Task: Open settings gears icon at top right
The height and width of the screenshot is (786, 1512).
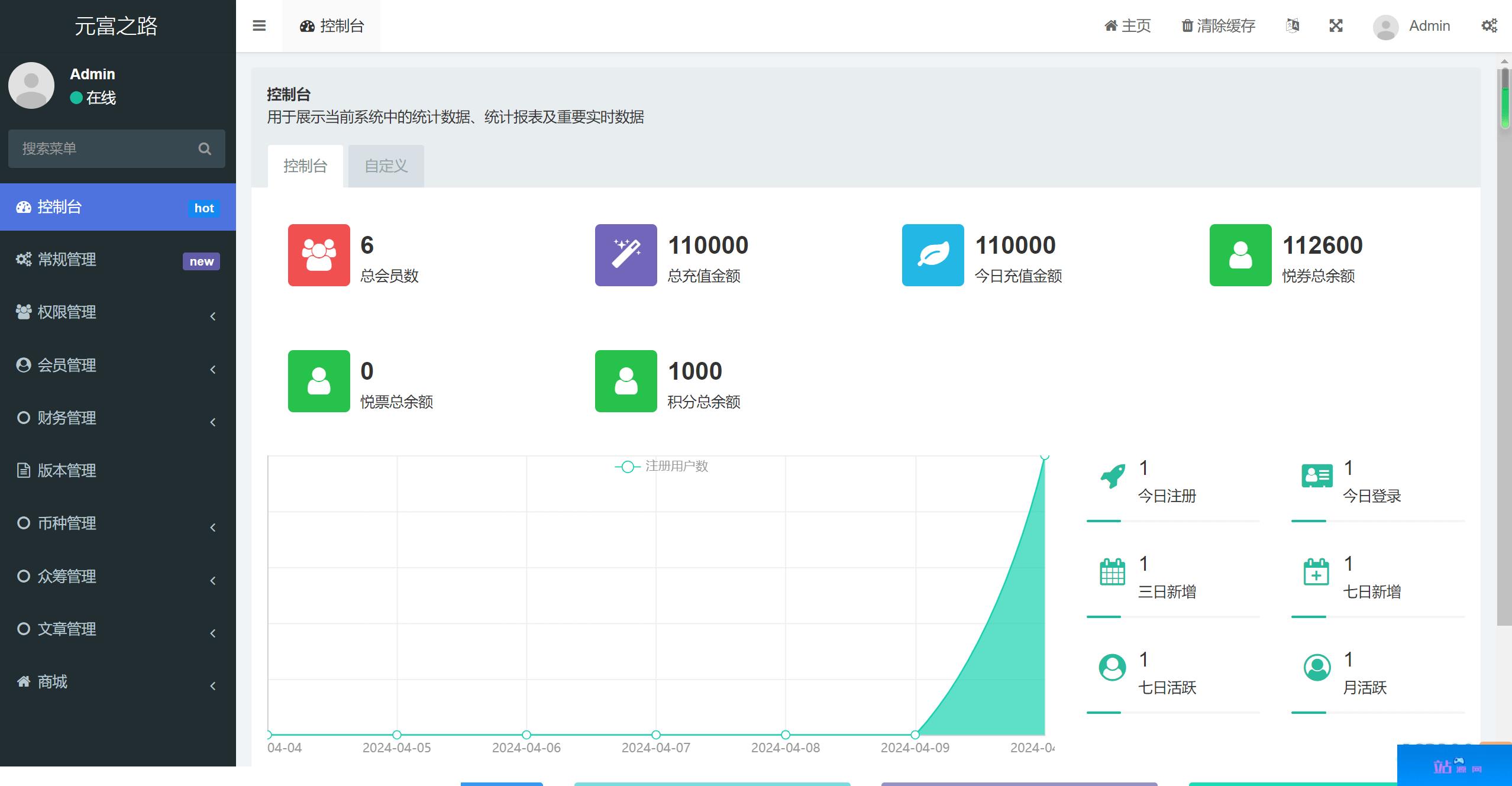Action: click(1489, 25)
